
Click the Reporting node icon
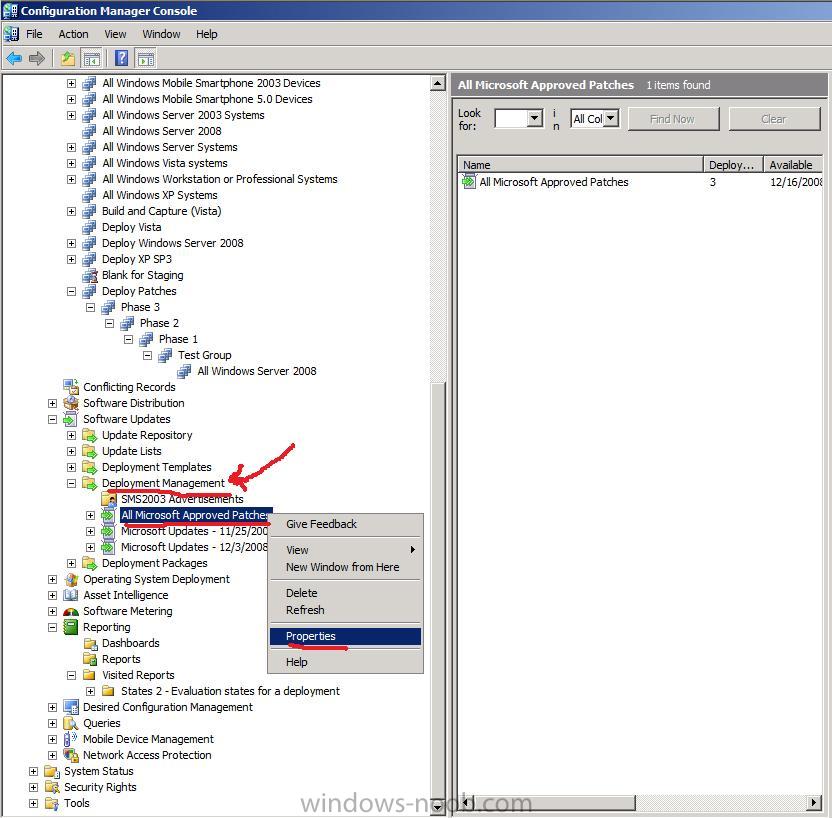(71, 627)
